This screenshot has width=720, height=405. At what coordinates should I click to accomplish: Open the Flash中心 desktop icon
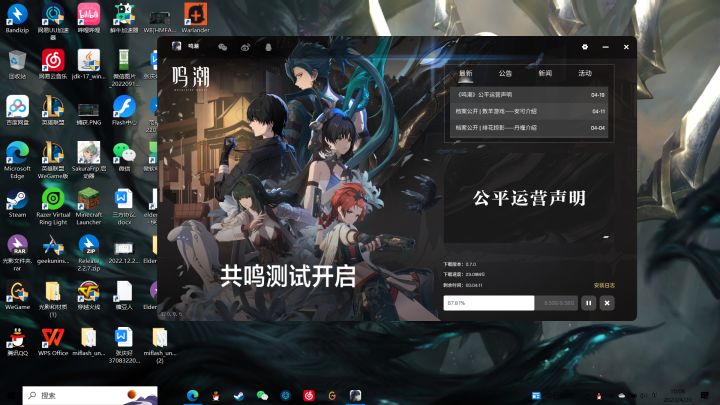124,110
